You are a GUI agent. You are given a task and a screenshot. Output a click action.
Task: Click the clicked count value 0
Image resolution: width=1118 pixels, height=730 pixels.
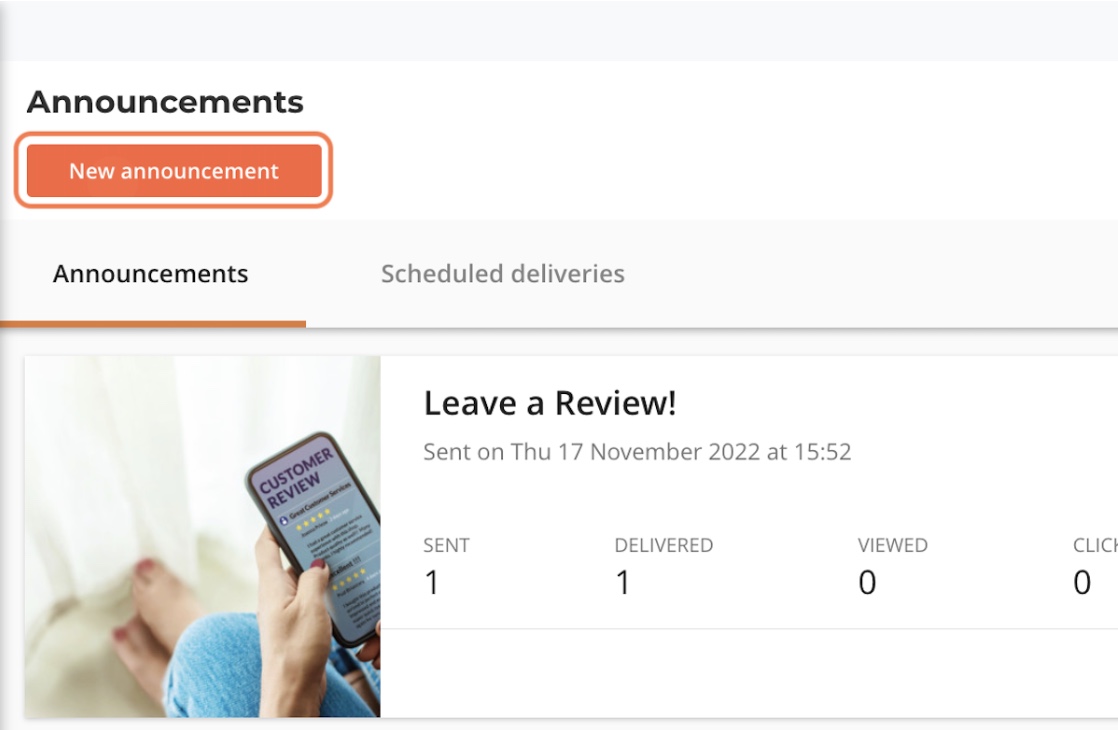coord(1082,582)
